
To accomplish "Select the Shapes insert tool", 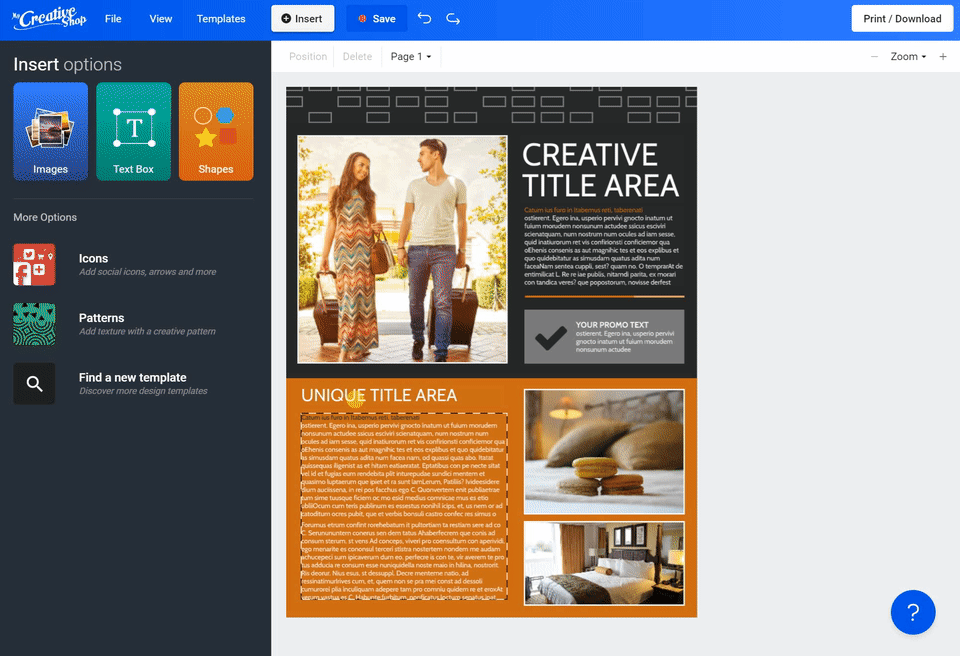I will [x=216, y=131].
